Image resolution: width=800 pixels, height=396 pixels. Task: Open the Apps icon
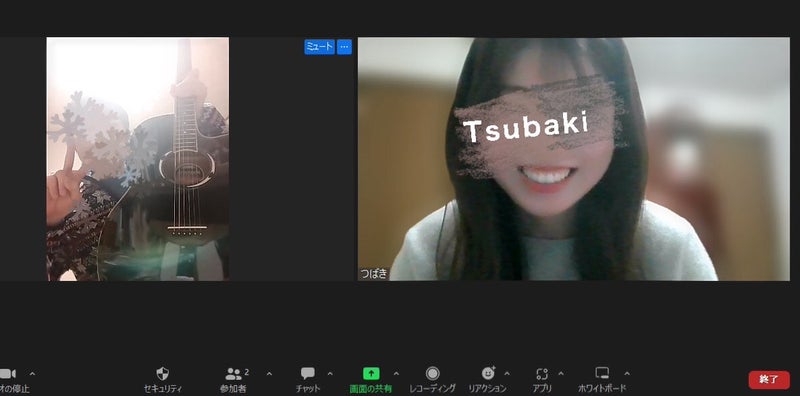click(542, 374)
